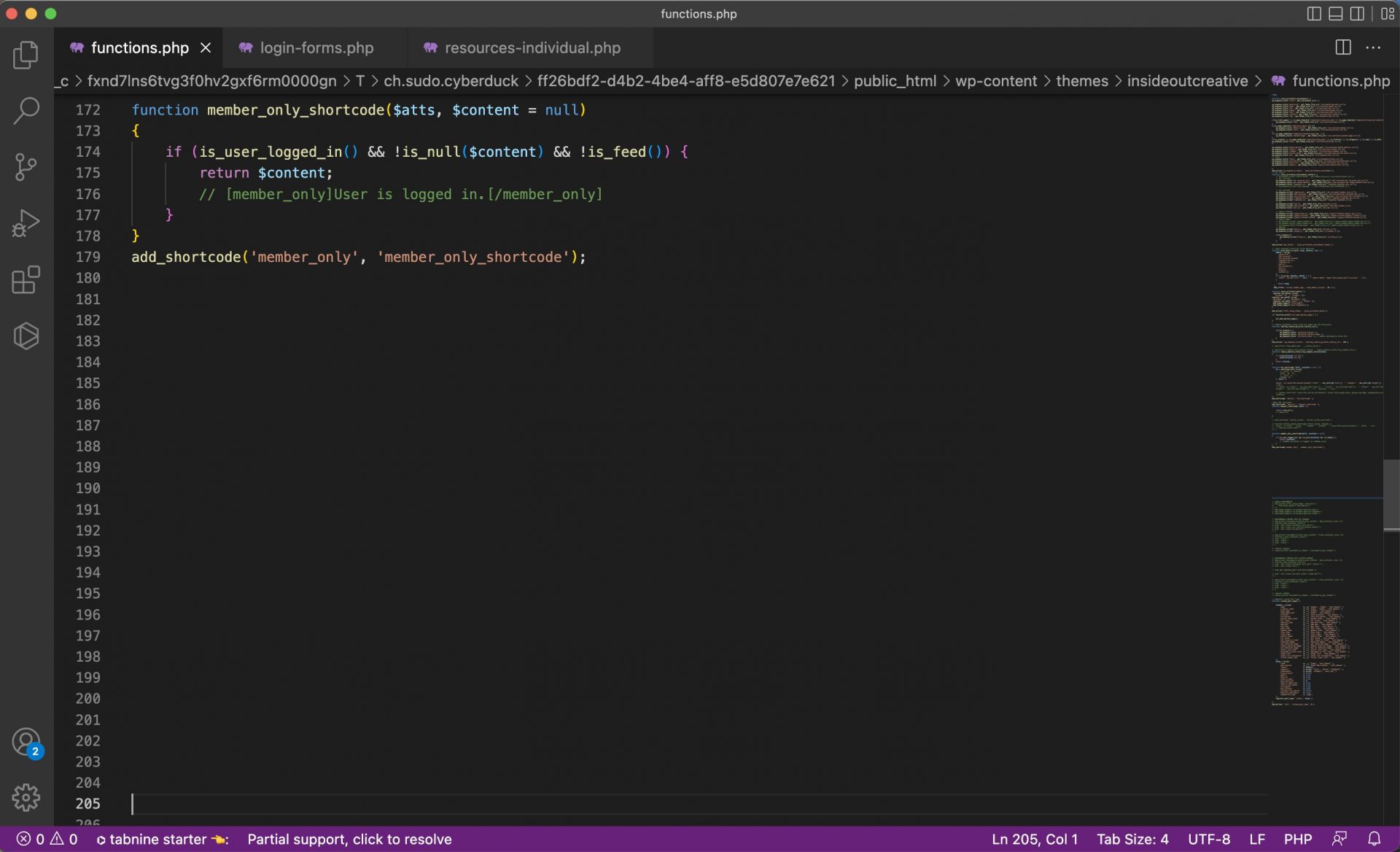The image size is (1400, 852).
Task: Switch to the resources-individual.php tab
Action: click(532, 47)
